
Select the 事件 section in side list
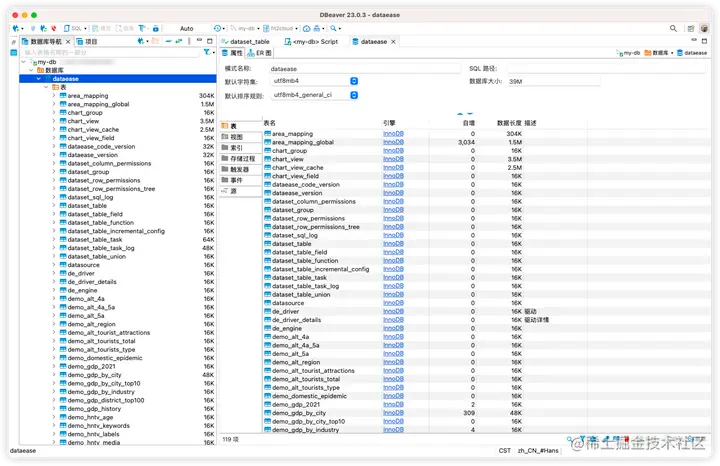click(241, 180)
